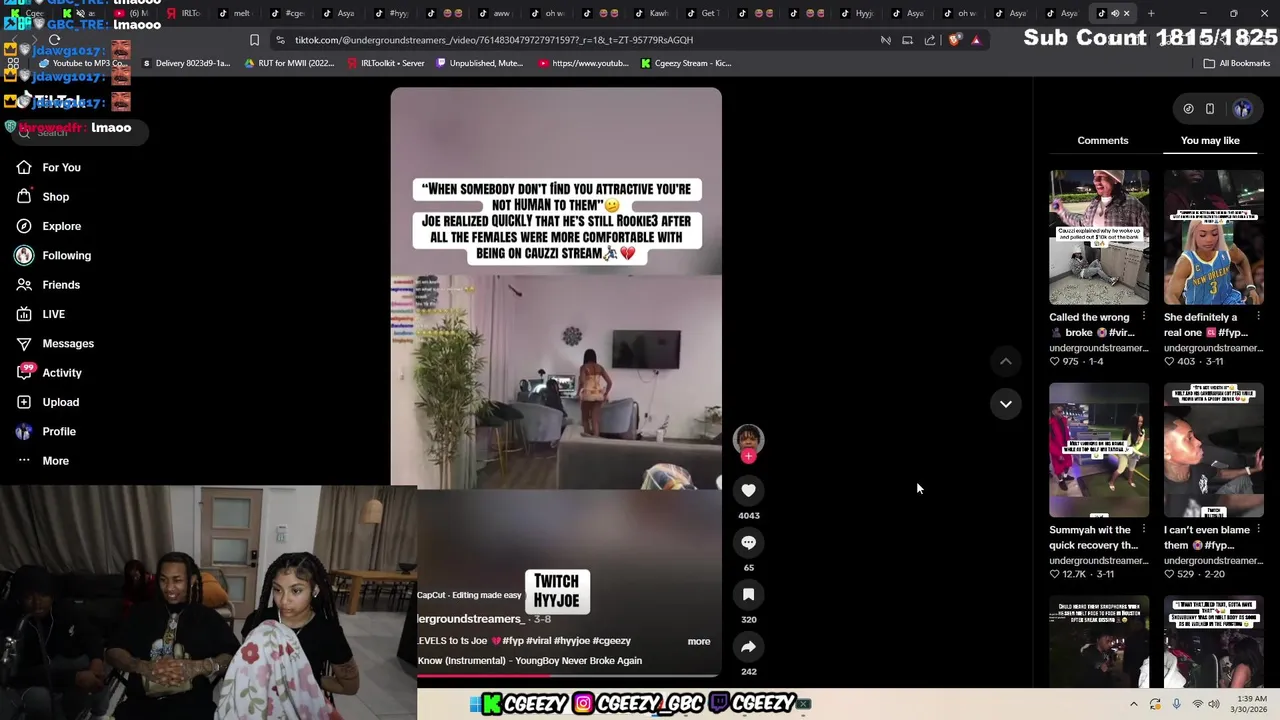Image resolution: width=1280 pixels, height=720 pixels.
Task: Open the clock showing 1:39 AM
Action: 1252,704
